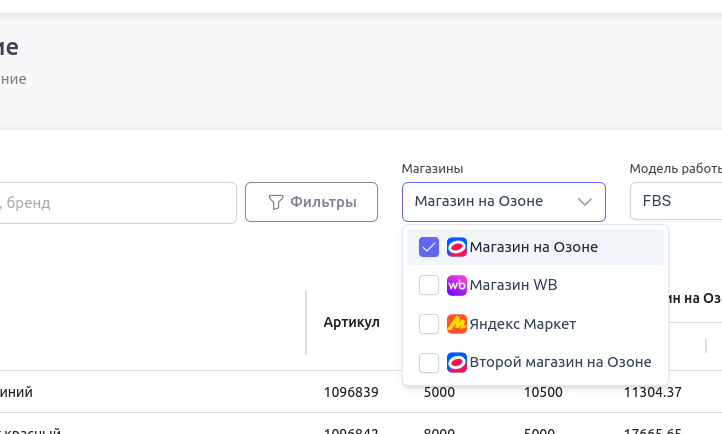This screenshot has width=722, height=434.
Task: Select the Яндекс Маркет option label
Action: tap(523, 324)
